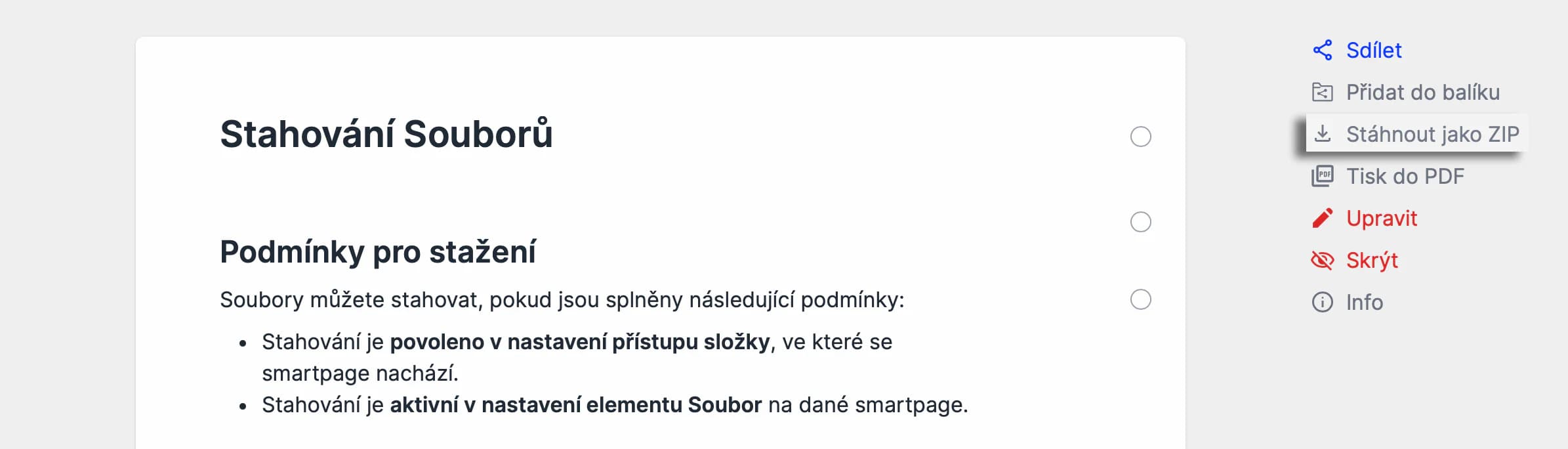Click the Podmínky pro stažení heading
This screenshot has height=449, width=1568.
point(378,252)
